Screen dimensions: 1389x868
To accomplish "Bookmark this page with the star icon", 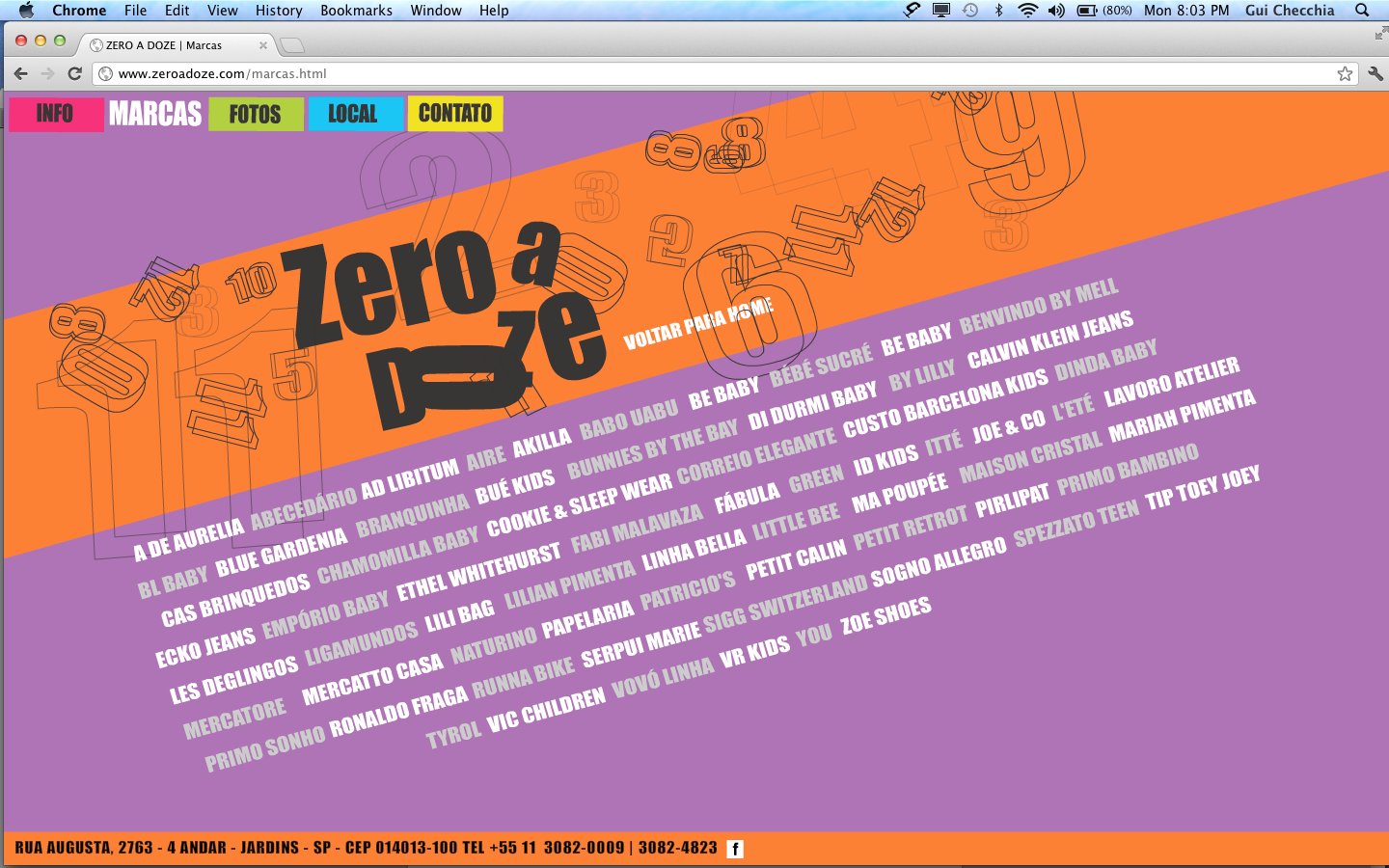I will pos(1345,73).
